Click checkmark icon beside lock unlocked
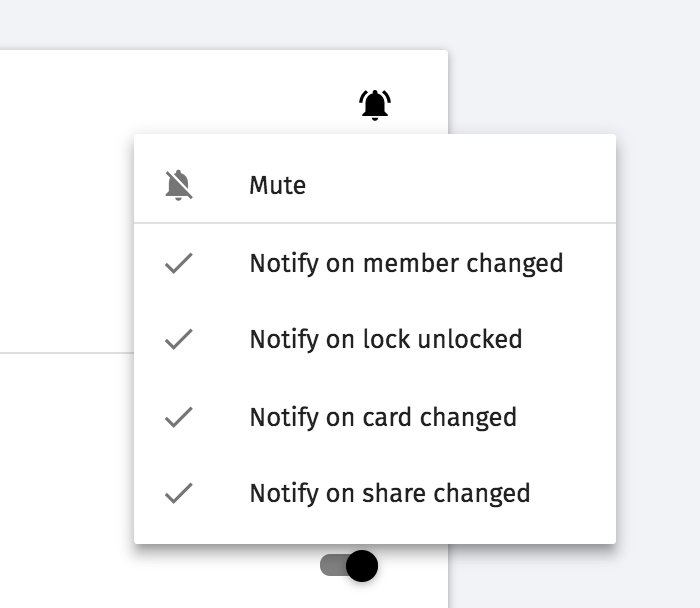Screen dimensions: 700x608 179,339
